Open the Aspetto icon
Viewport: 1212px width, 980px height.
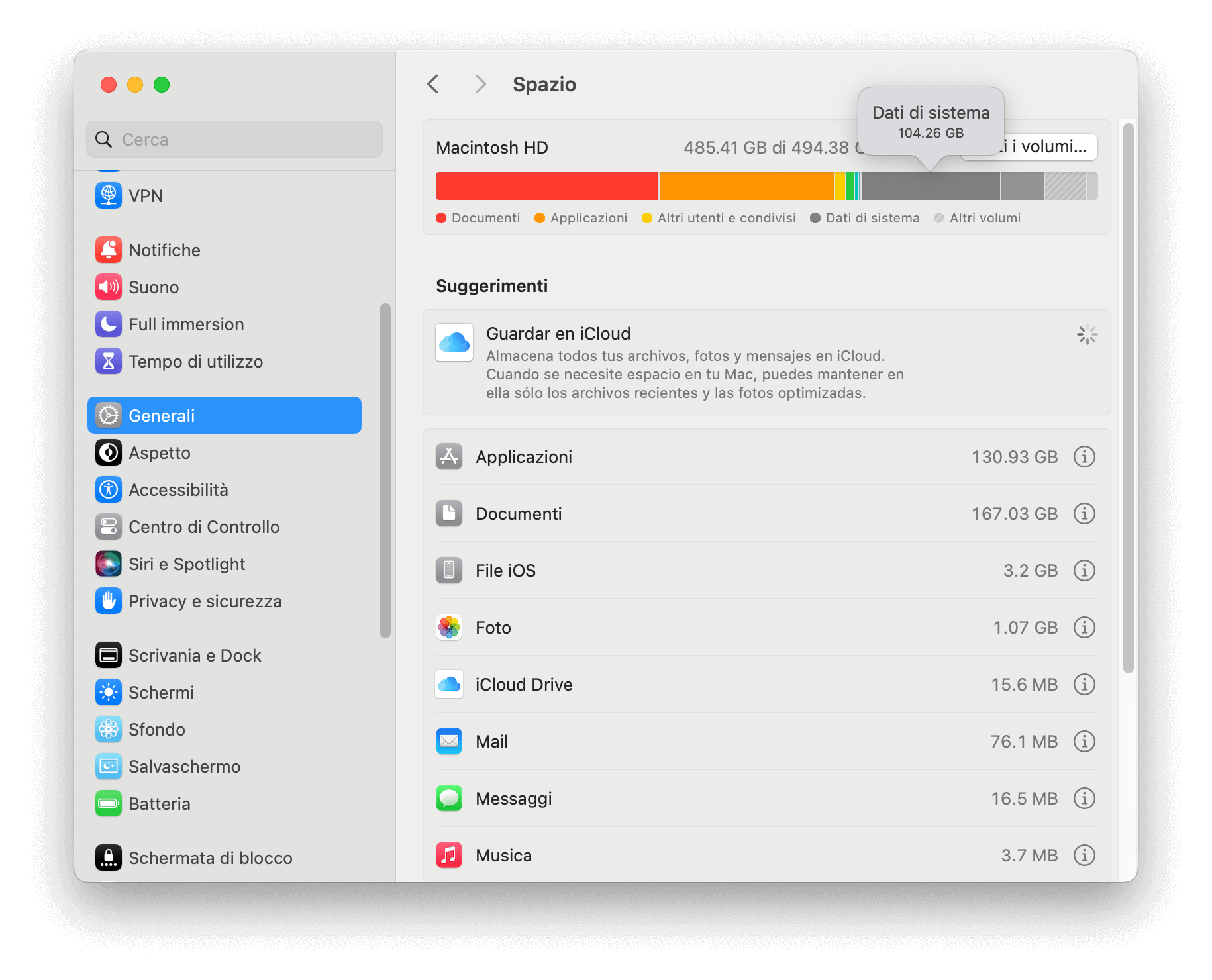(109, 452)
